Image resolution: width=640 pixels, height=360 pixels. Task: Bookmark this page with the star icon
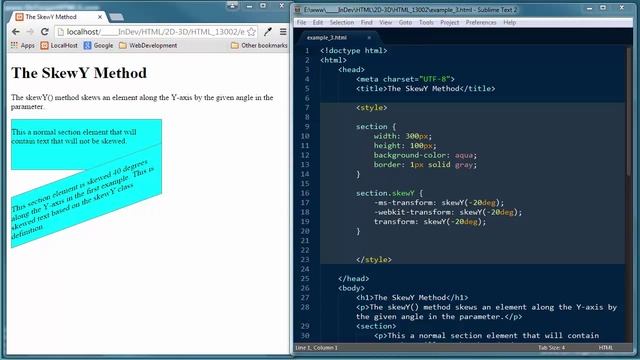click(251, 31)
